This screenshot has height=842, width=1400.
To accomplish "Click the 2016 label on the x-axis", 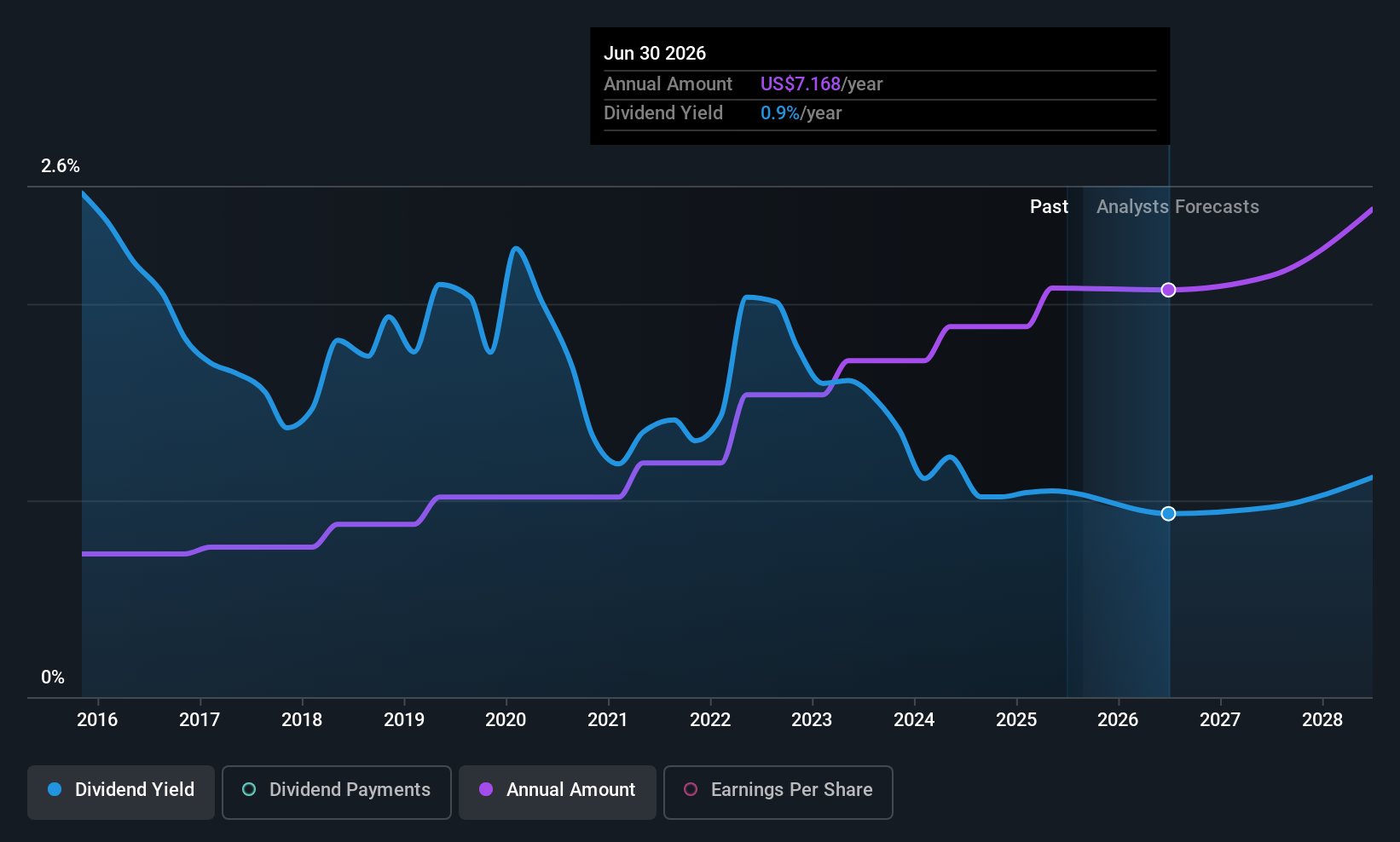I will tap(97, 719).
